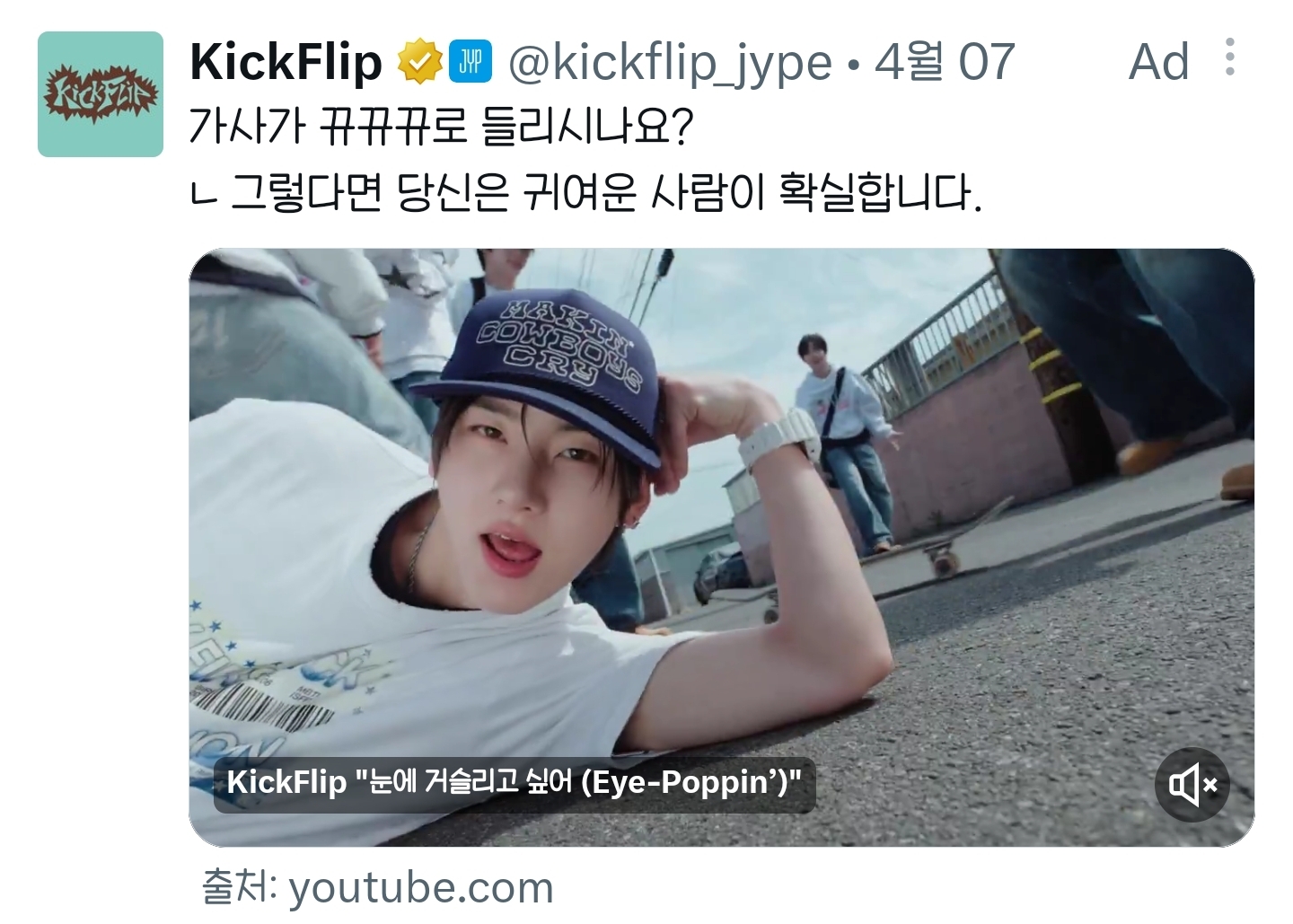Unmute the video with the speaker icon
The height and width of the screenshot is (924, 1293).
click(x=1192, y=785)
